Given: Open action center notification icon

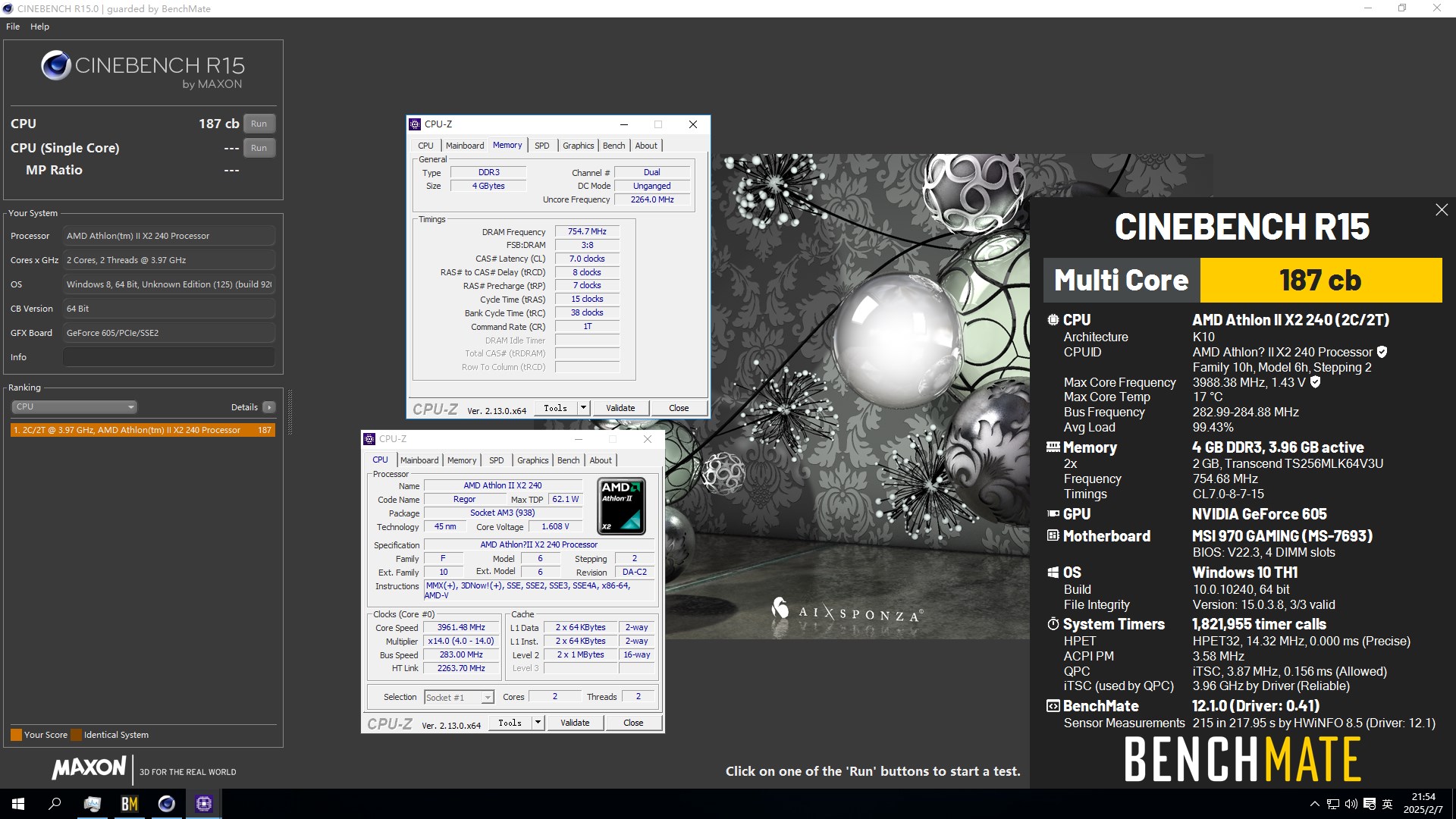Looking at the screenshot, I should [1370, 804].
